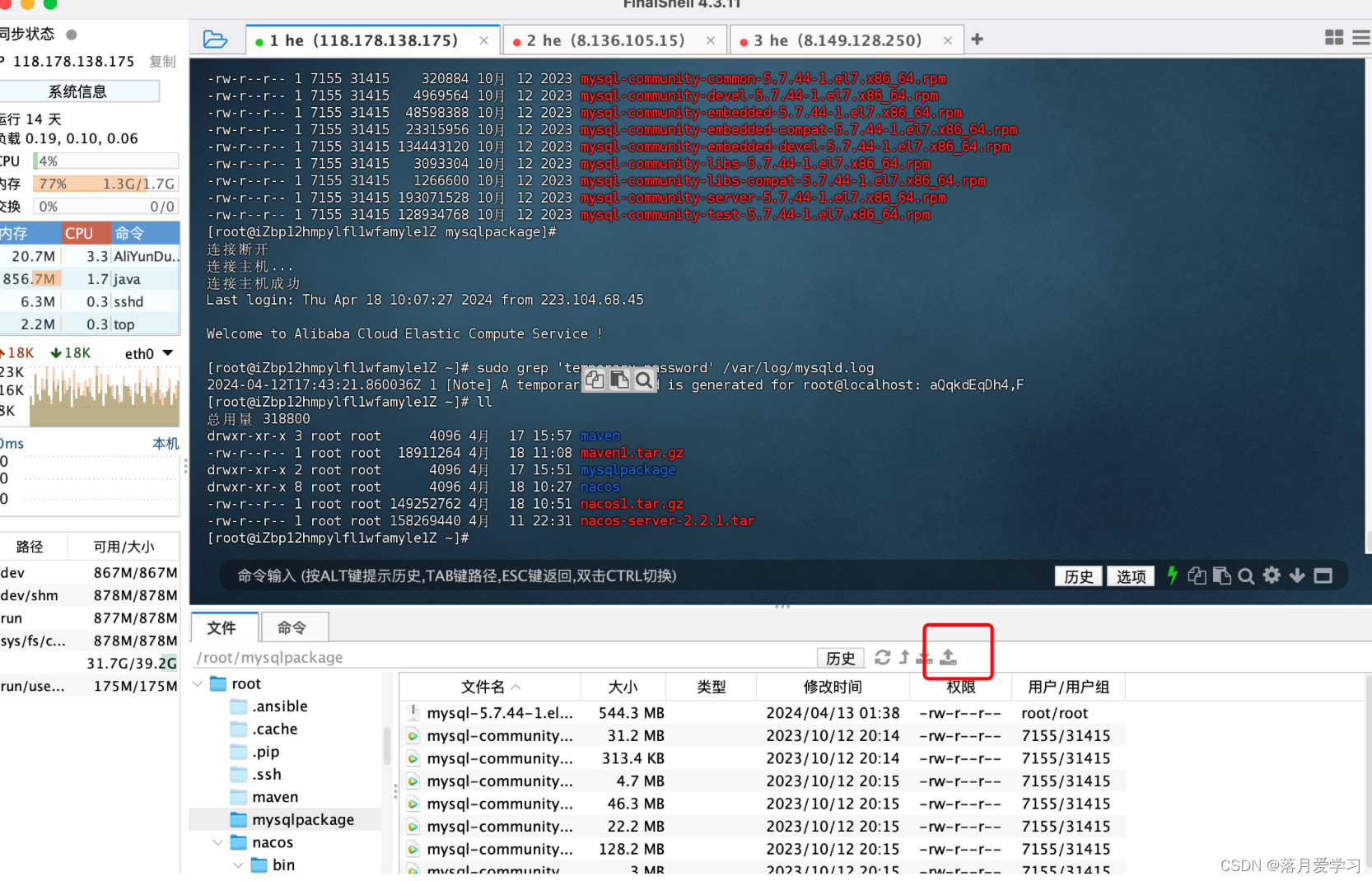Close the 118.178.138.175 session tab
The height and width of the screenshot is (881, 1372).
(x=483, y=40)
